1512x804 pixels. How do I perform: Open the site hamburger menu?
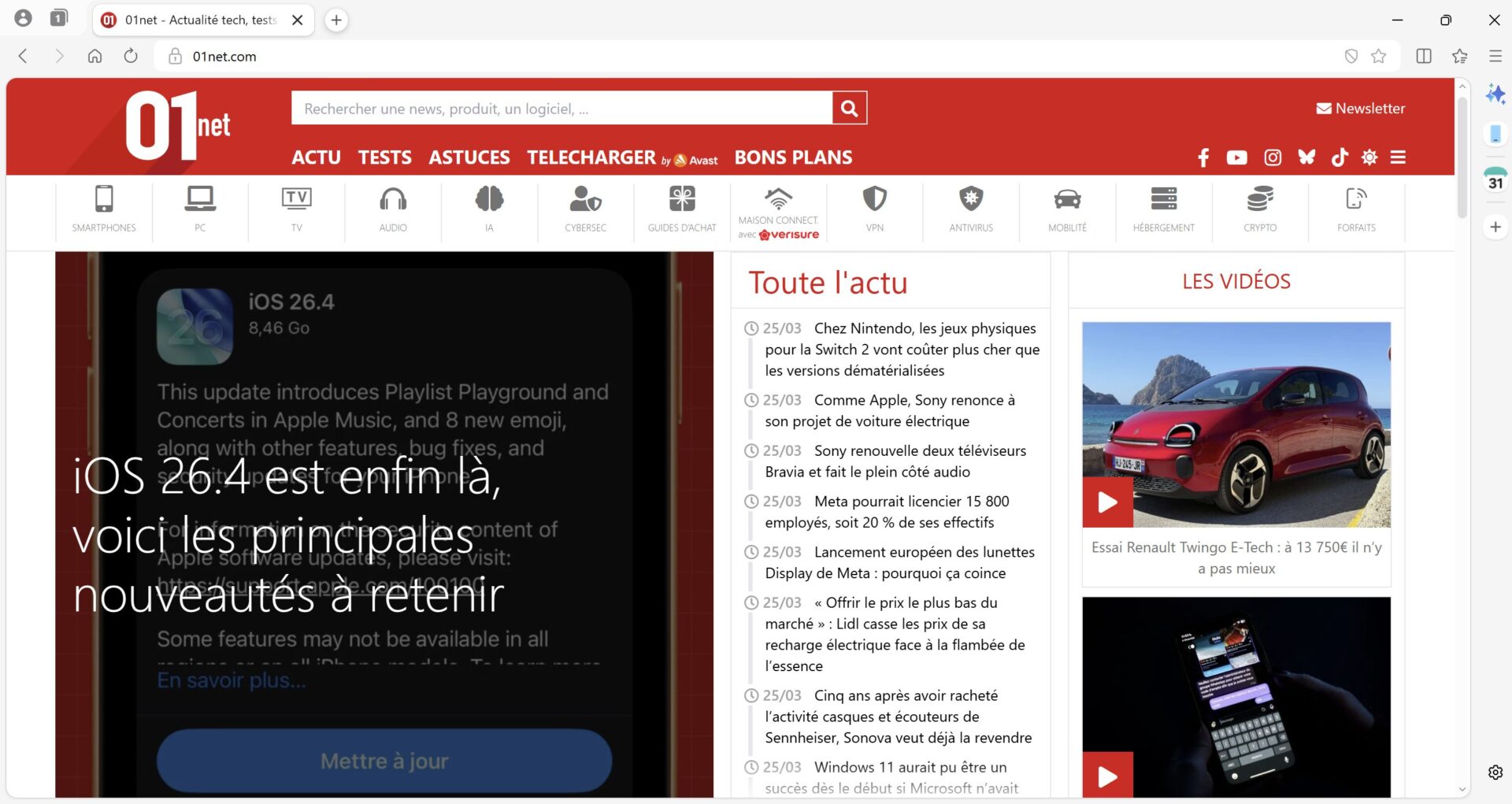tap(1398, 157)
